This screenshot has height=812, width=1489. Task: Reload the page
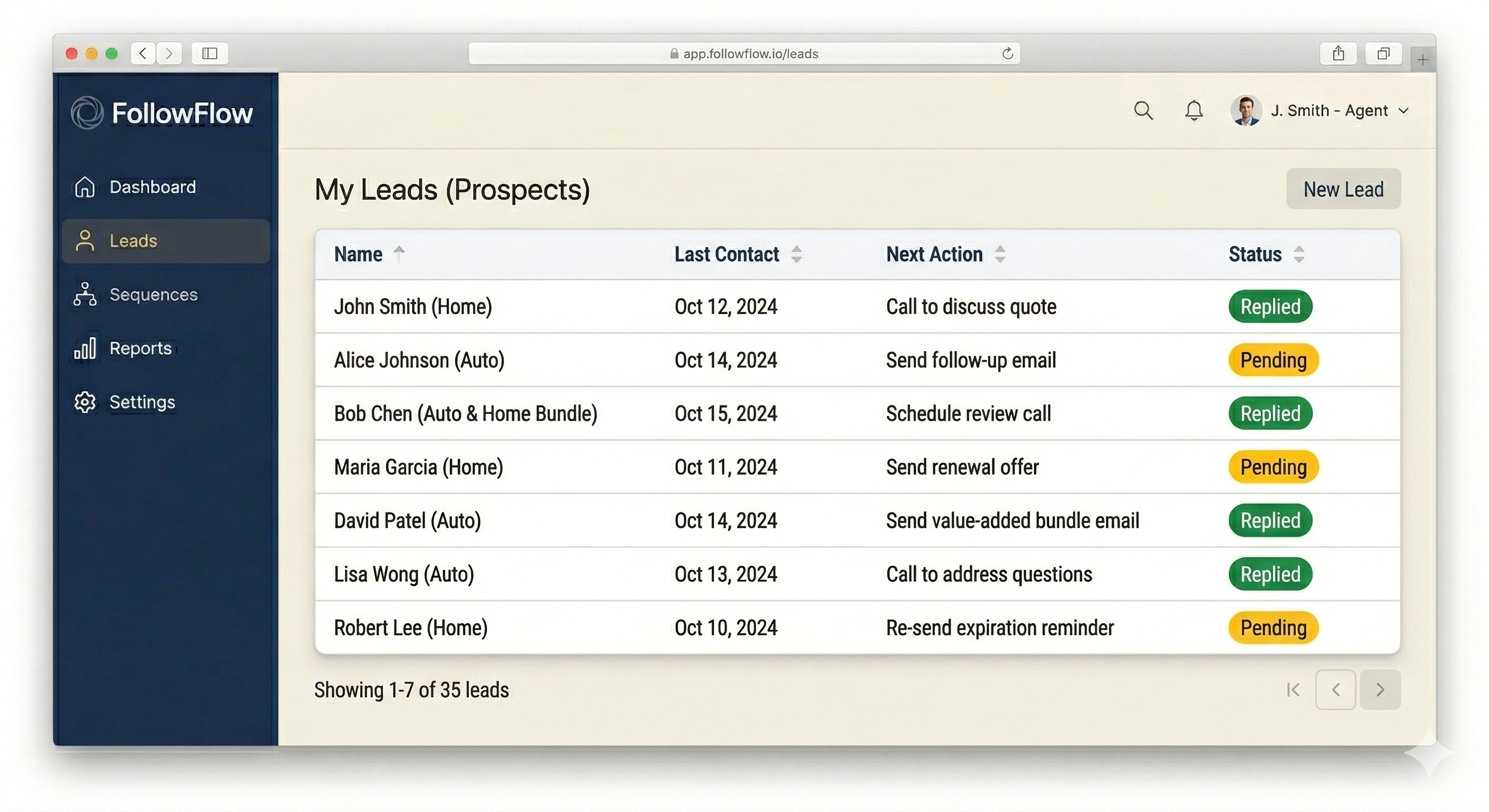1007,53
